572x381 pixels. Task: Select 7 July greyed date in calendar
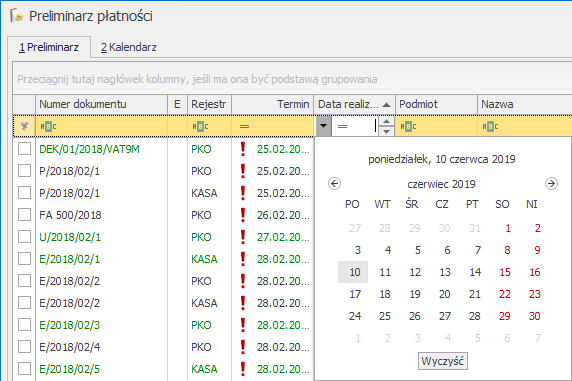pos(538,338)
